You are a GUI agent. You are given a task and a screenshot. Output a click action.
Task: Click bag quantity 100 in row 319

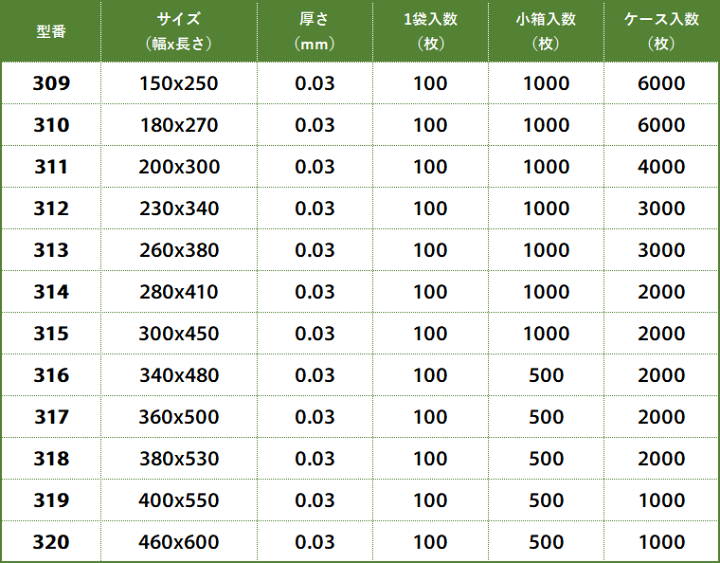pyautogui.click(x=430, y=500)
